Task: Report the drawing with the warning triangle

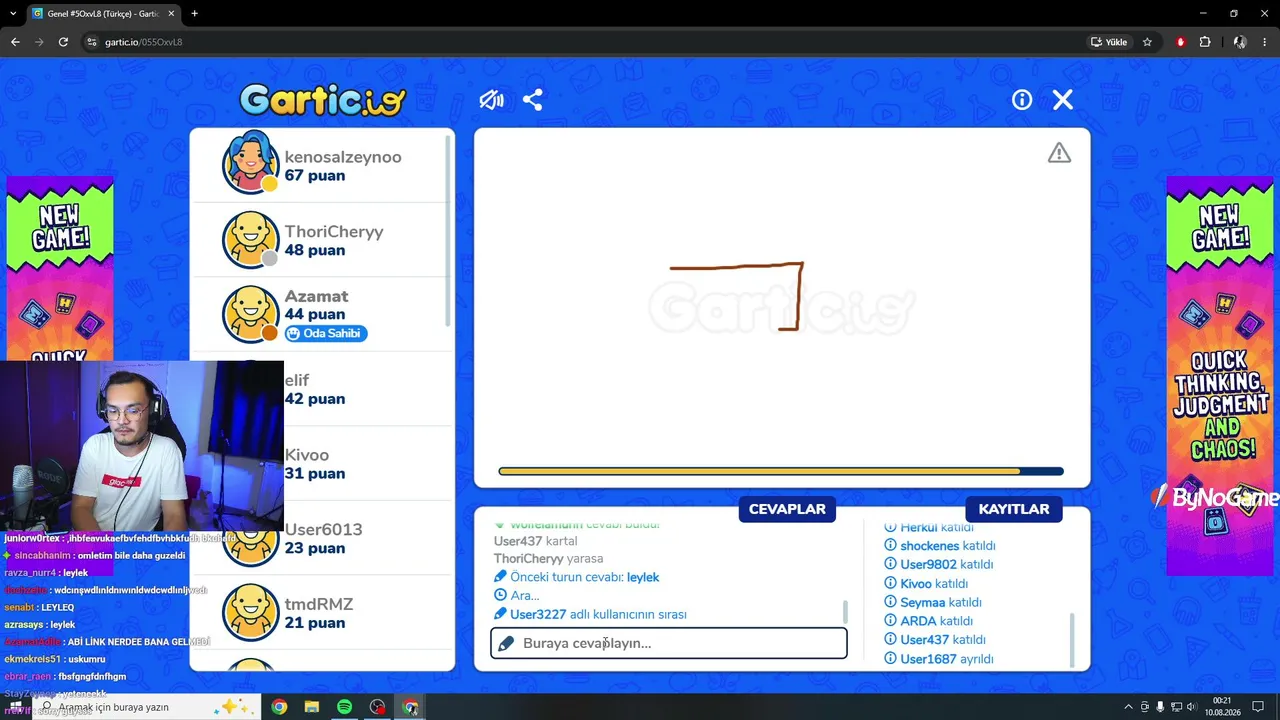Action: coord(1059,153)
